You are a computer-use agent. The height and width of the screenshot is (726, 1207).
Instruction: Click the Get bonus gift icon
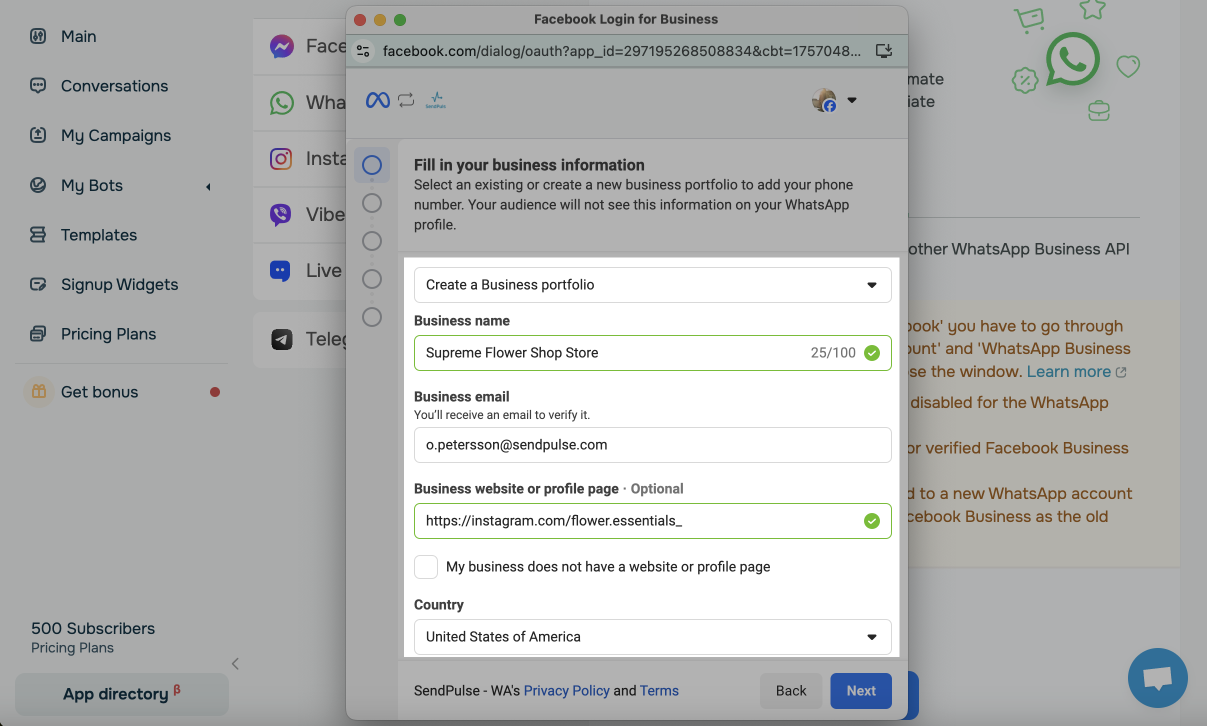[x=38, y=392]
